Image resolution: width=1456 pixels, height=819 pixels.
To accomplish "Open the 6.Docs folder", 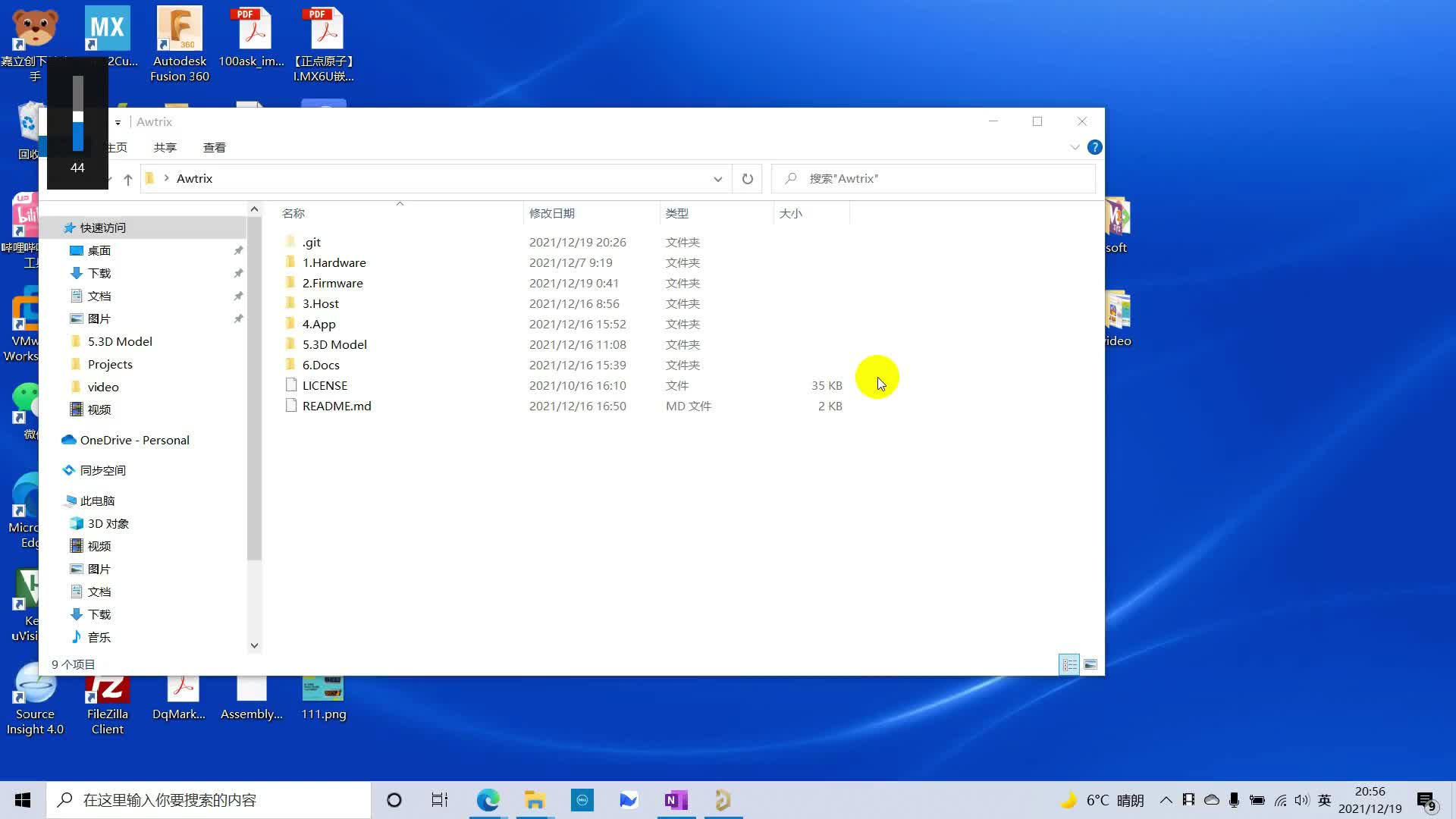I will tap(321, 364).
